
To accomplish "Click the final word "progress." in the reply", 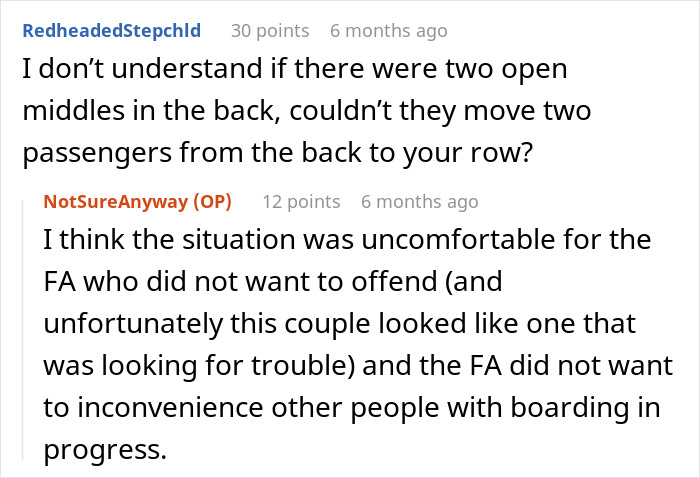I will click(x=104, y=450).
